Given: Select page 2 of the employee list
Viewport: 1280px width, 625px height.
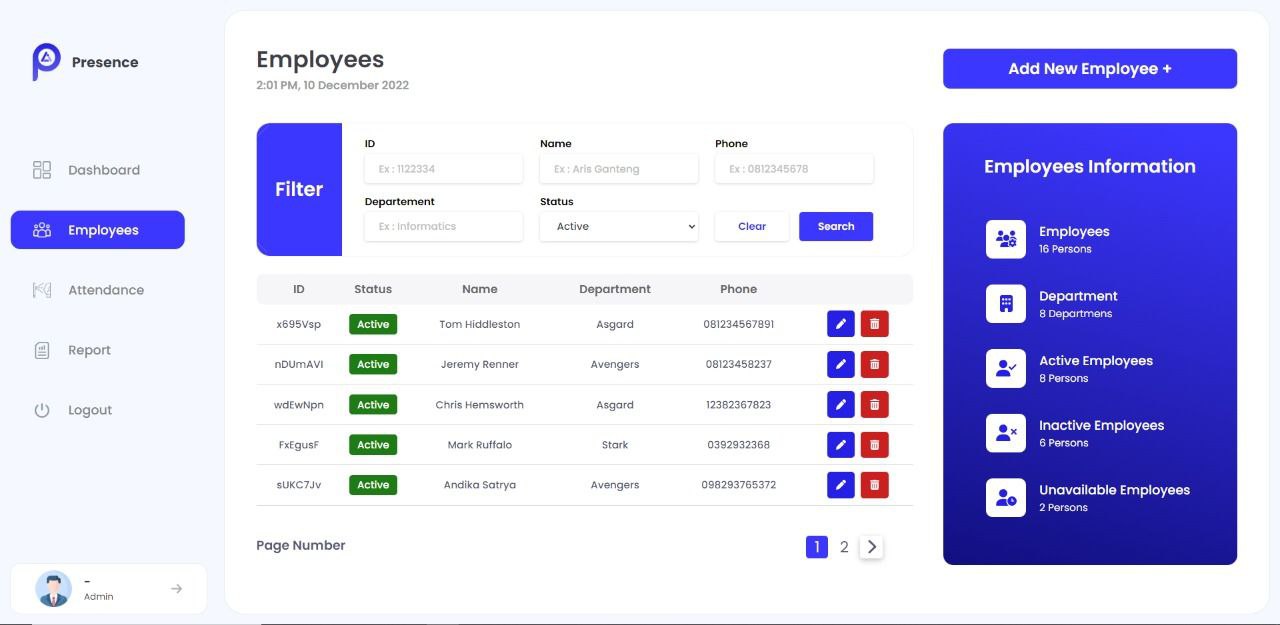Looking at the screenshot, I should [x=844, y=546].
